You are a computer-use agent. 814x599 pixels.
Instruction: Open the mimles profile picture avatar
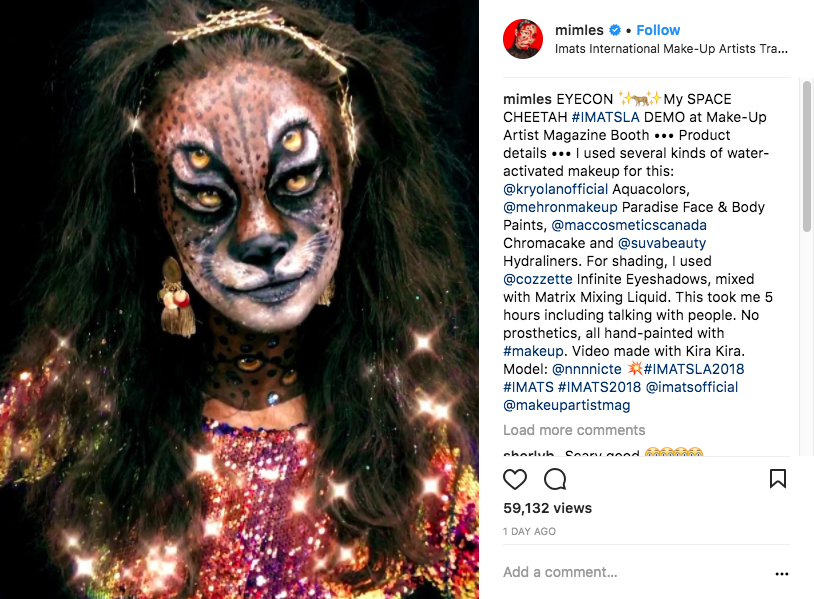[523, 38]
